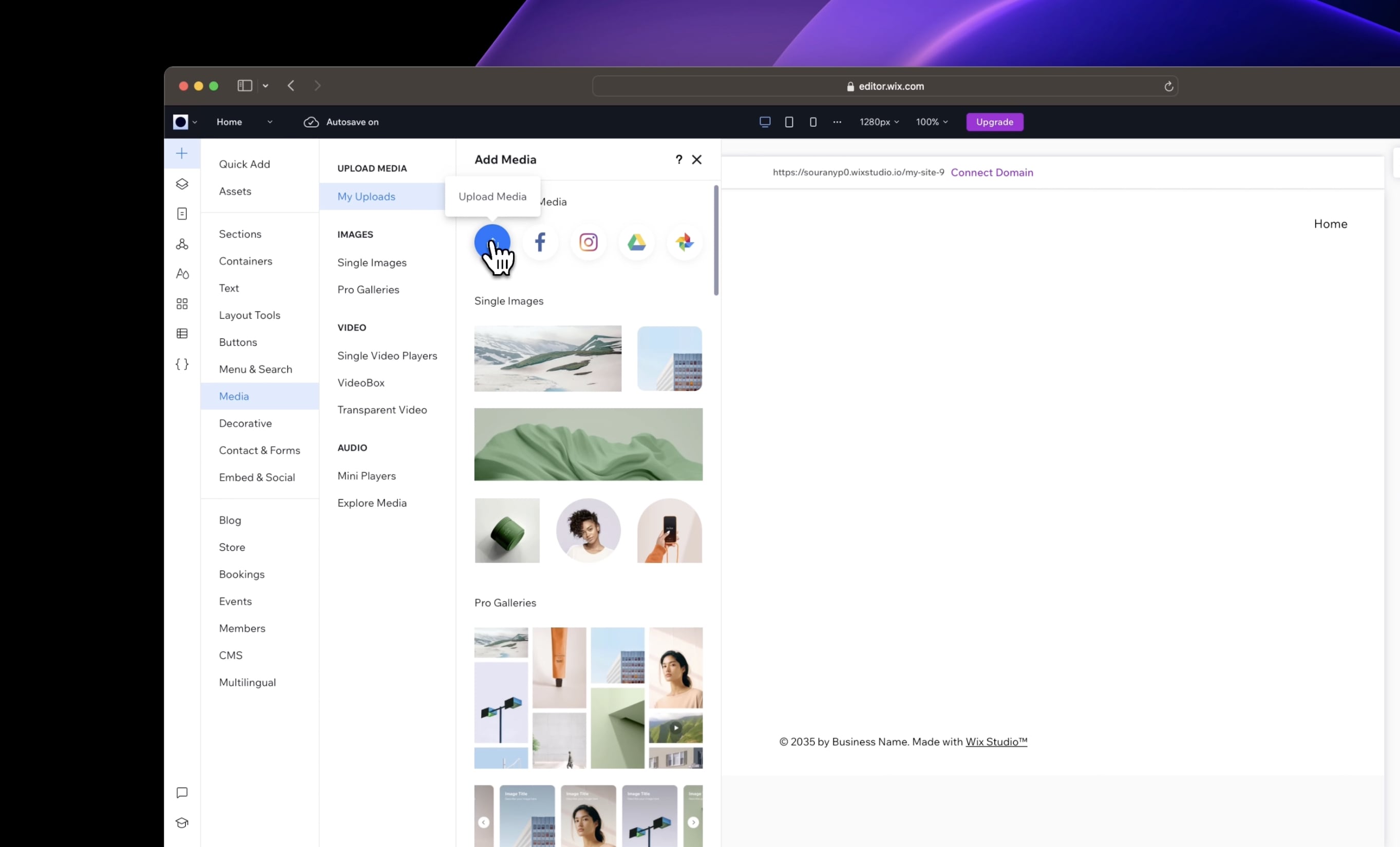1400x847 pixels.
Task: Select Sections category
Action: coord(240,234)
